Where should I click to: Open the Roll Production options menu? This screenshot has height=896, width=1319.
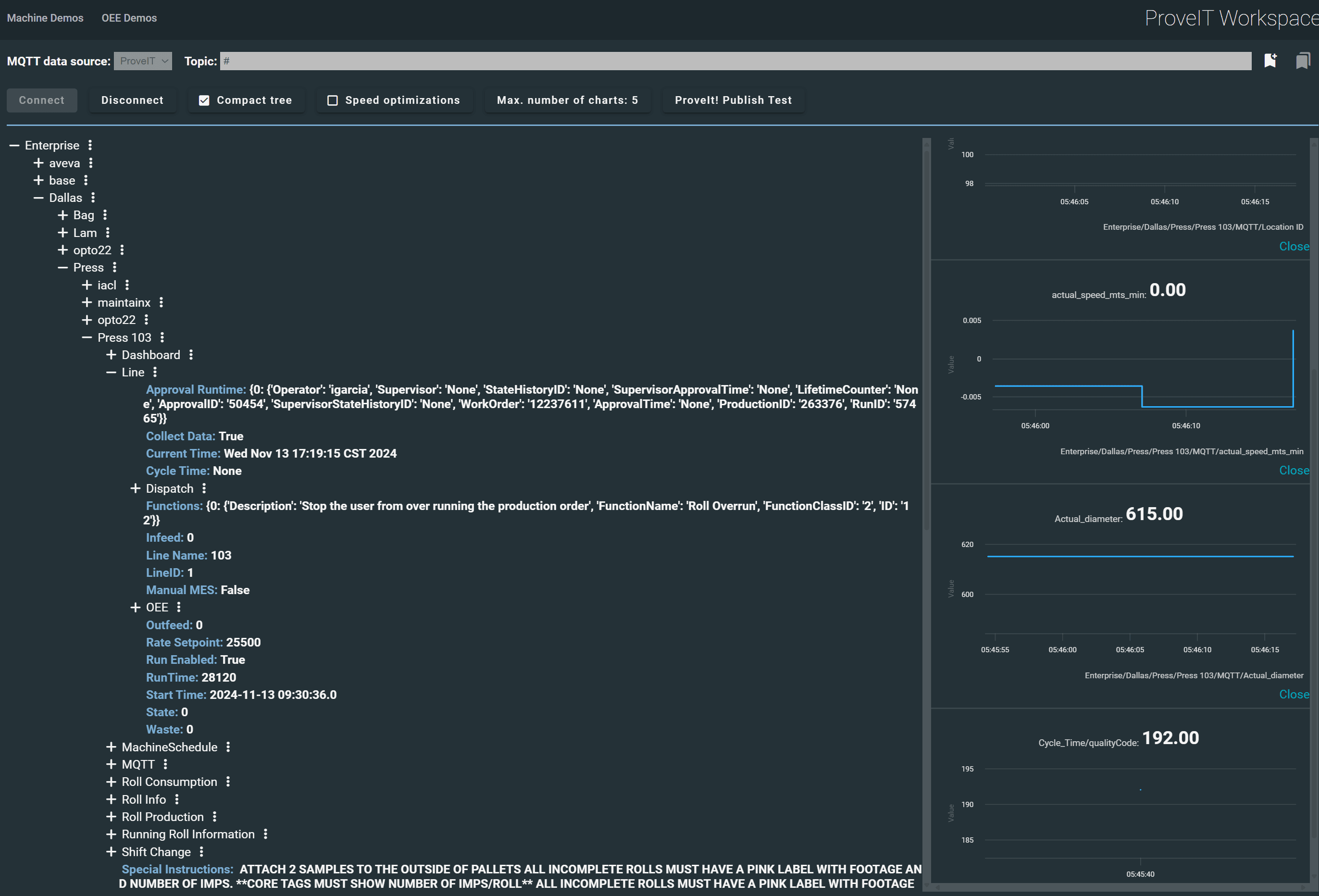[x=214, y=817]
